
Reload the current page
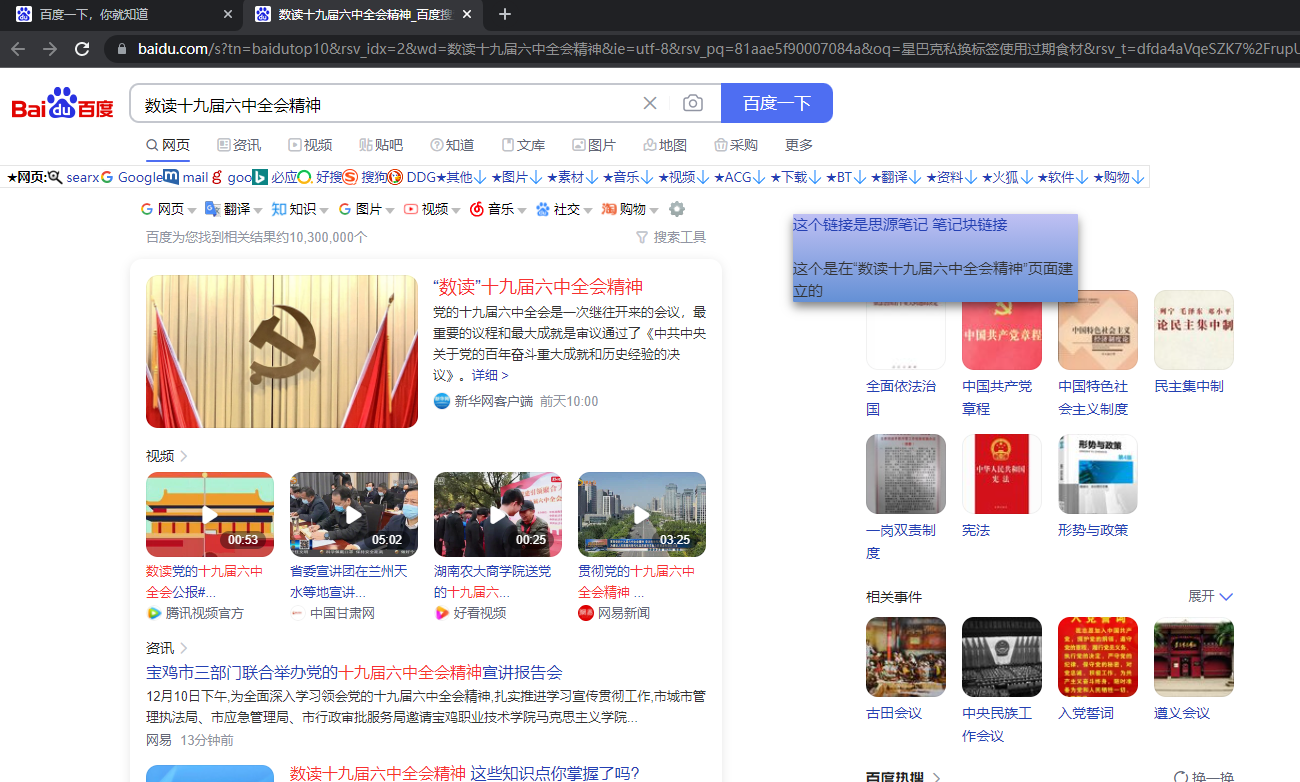click(82, 48)
